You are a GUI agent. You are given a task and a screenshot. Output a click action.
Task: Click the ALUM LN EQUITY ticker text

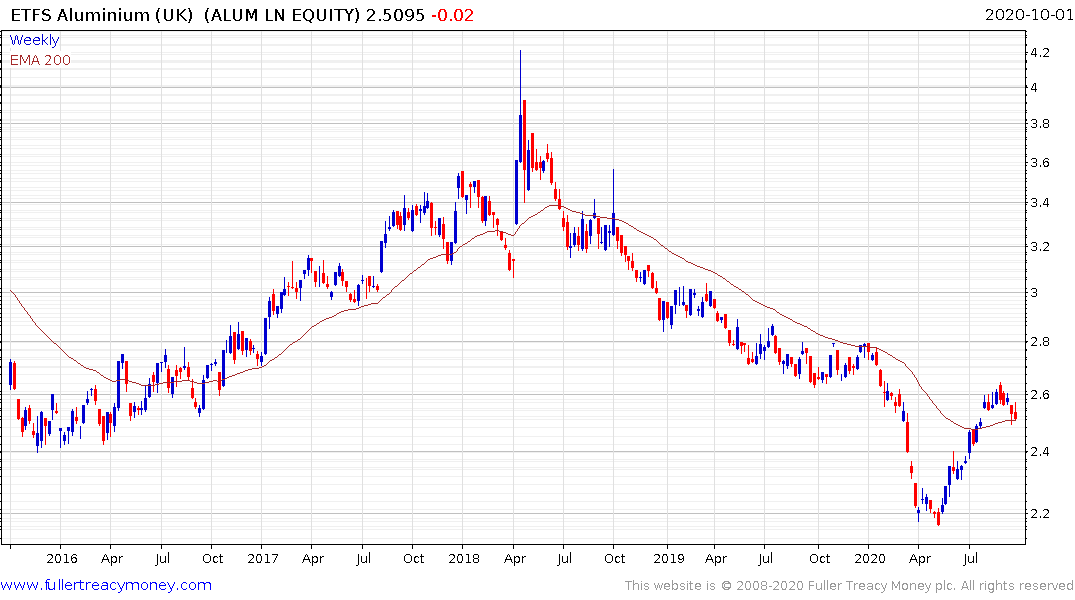pos(282,15)
